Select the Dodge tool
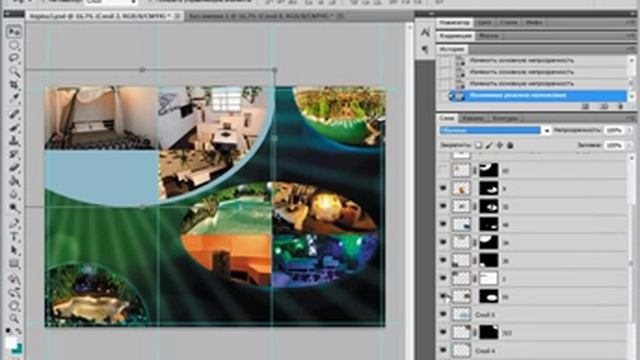This screenshot has width=640, height=360. click(15, 207)
